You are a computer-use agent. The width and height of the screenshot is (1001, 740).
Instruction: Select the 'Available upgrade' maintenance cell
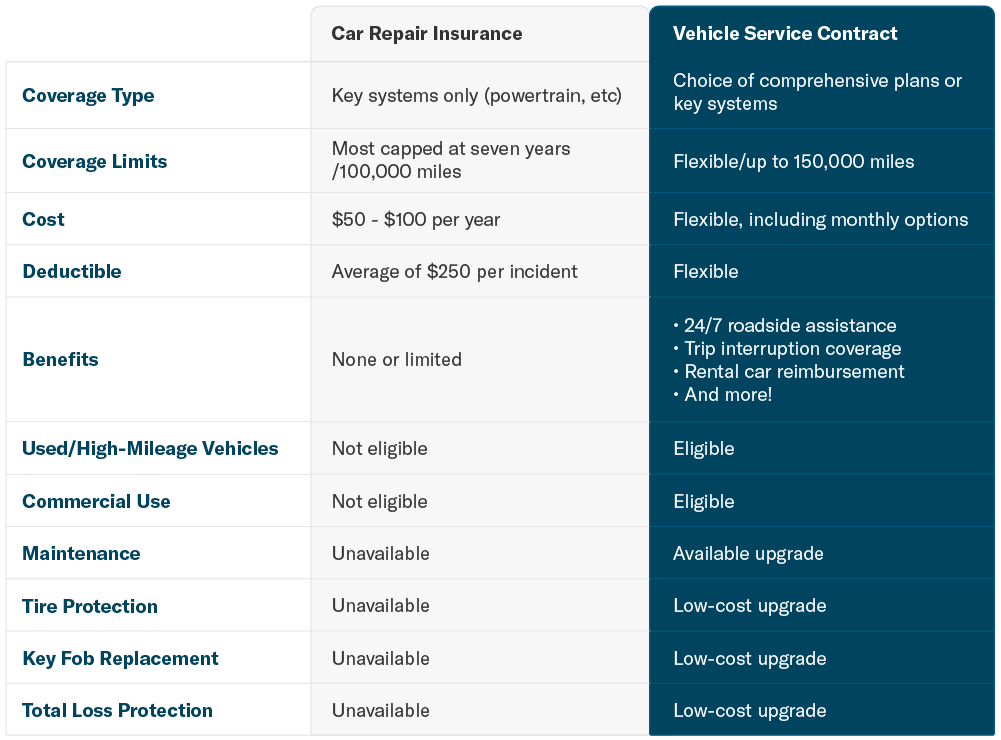pos(748,554)
